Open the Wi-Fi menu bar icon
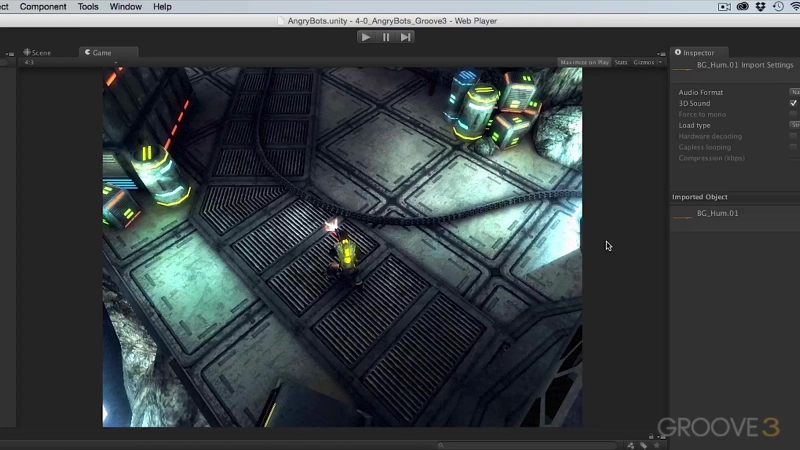This screenshot has height=450, width=800. click(x=795, y=7)
